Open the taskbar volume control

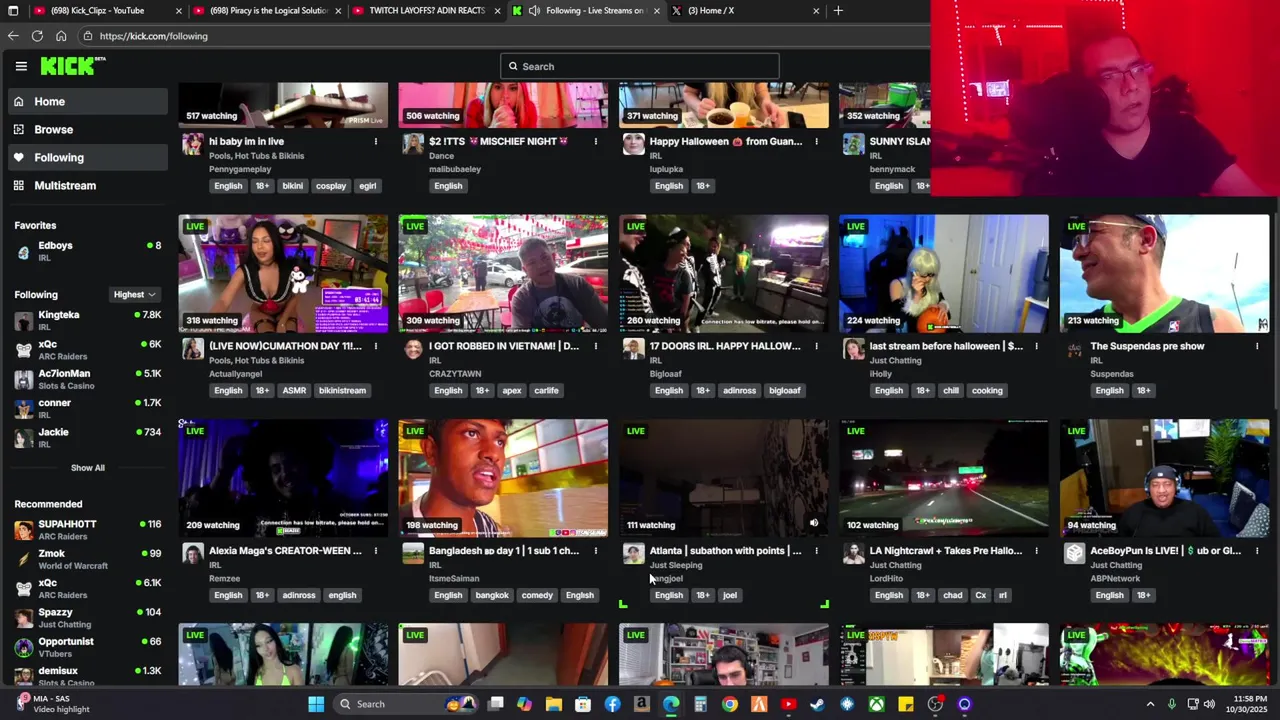coord(1209,704)
